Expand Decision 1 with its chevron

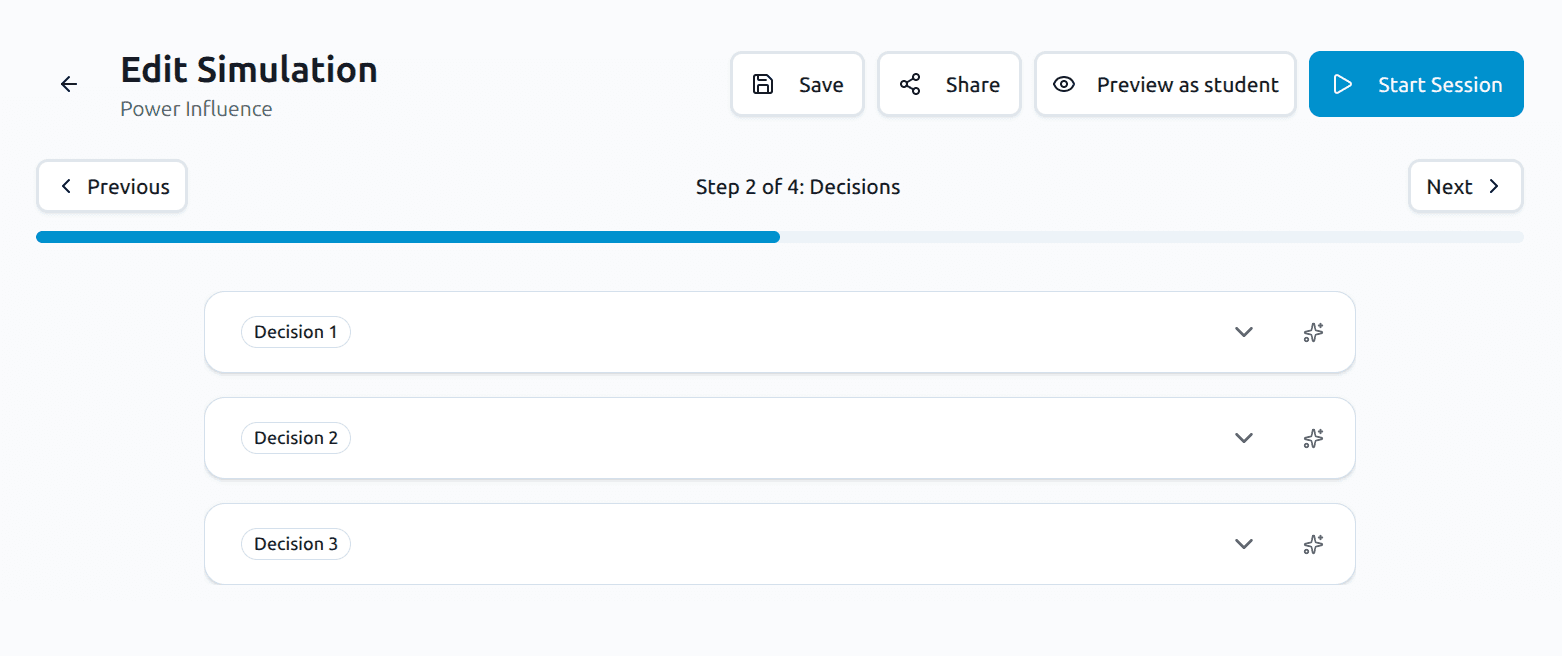click(x=1244, y=332)
